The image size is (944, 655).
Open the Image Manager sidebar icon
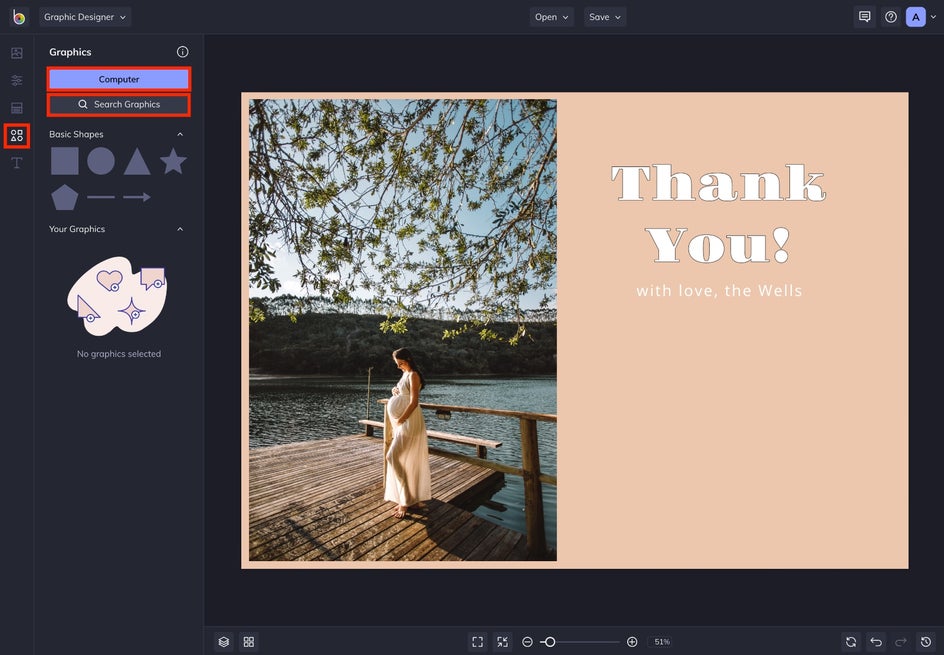click(17, 53)
